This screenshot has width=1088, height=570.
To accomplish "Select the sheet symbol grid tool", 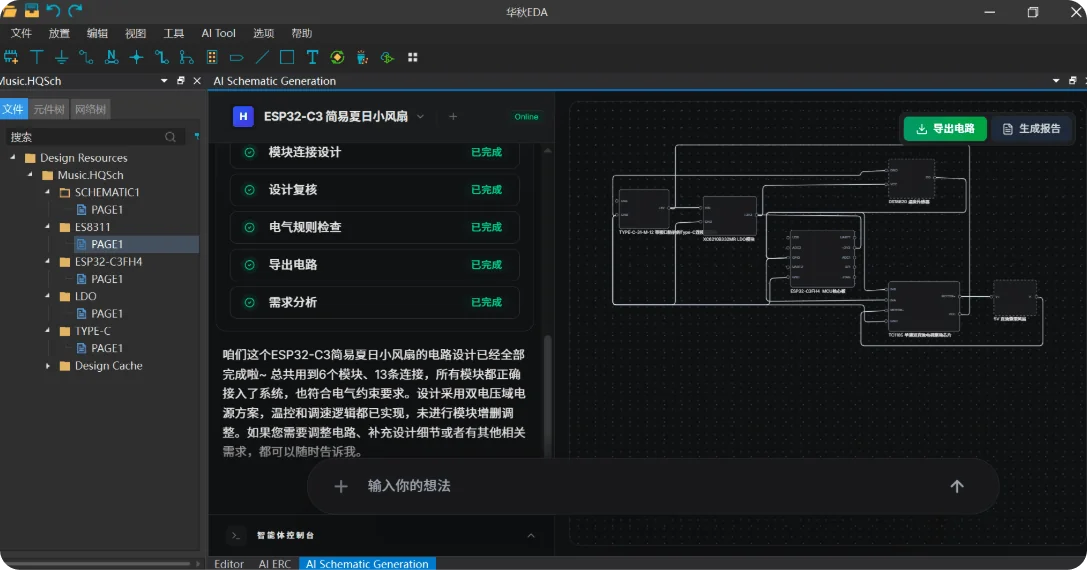I will [x=212, y=58].
